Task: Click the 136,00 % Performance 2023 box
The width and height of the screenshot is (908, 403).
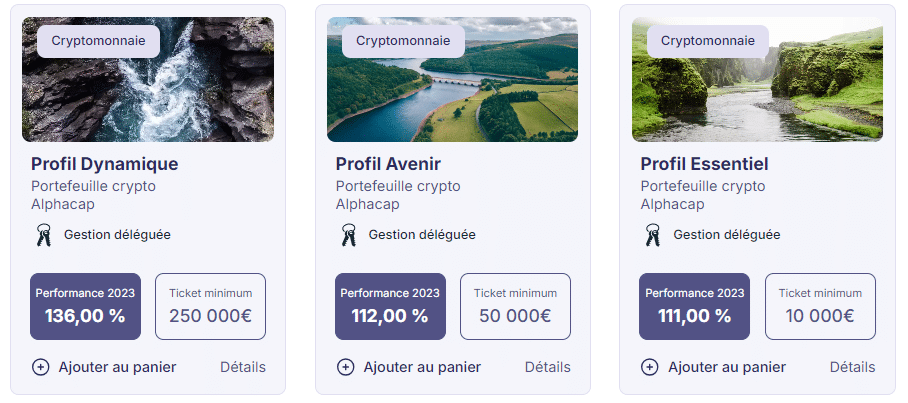Action: coord(85,306)
